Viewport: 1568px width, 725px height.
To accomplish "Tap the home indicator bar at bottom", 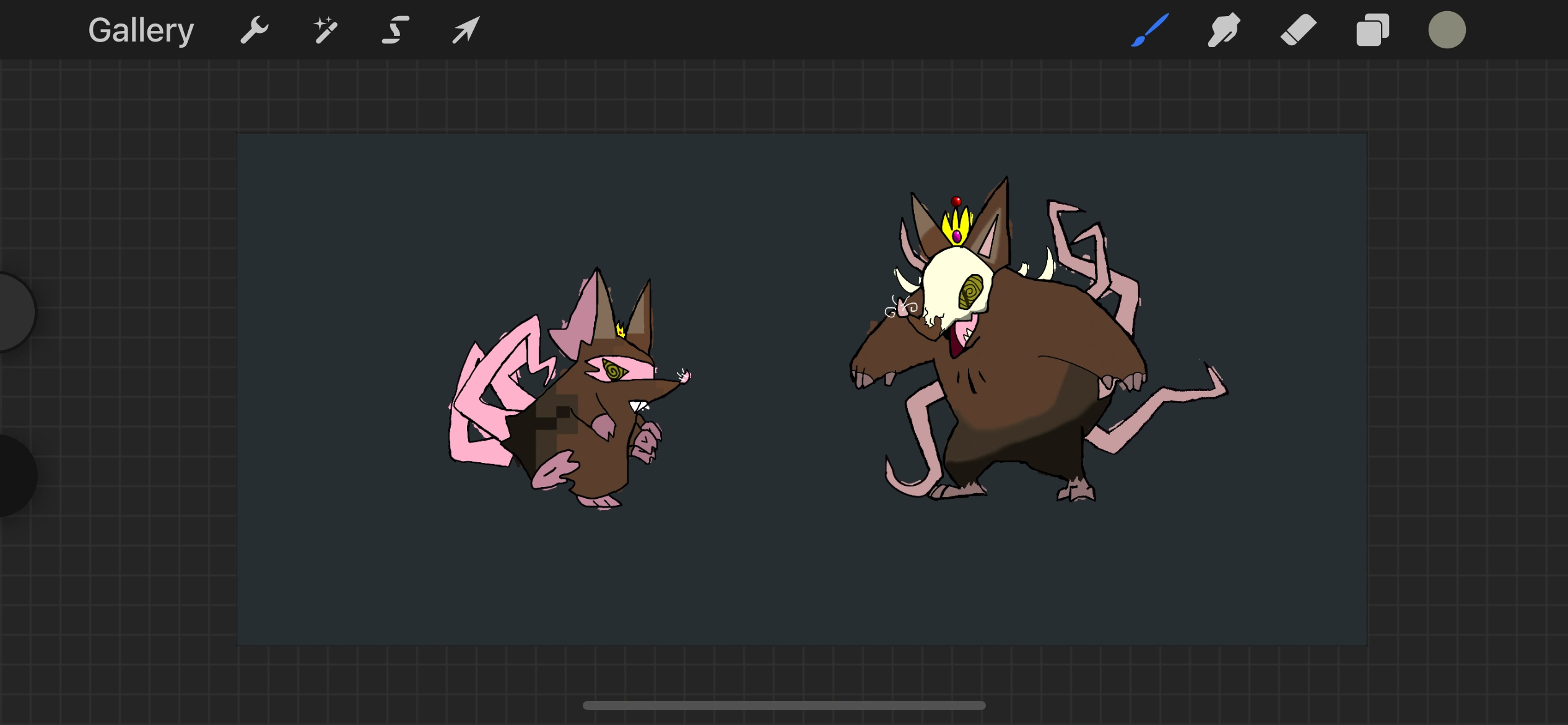I will [784, 705].
